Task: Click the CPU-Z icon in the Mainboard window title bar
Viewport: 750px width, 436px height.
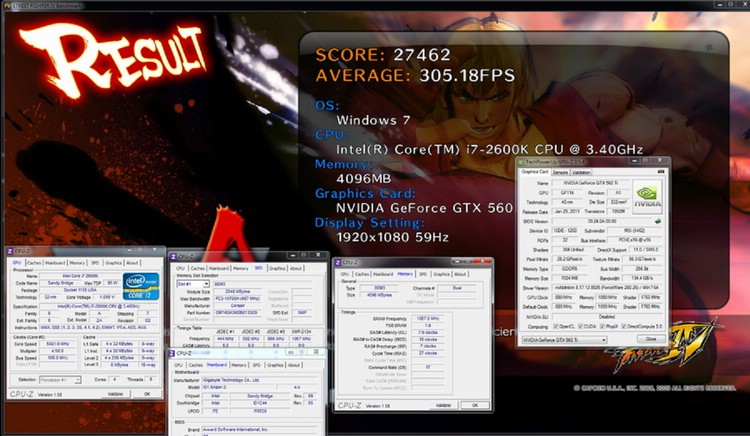Action: coord(173,353)
